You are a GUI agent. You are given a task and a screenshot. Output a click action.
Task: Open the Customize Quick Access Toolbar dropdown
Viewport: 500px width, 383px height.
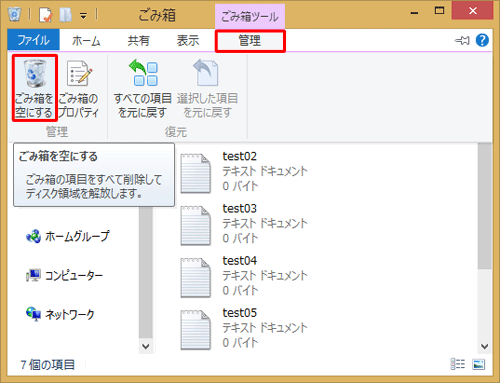point(83,16)
